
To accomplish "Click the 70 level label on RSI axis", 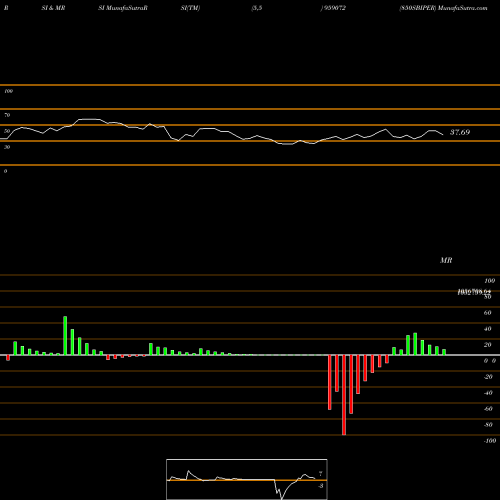I will [7, 115].
